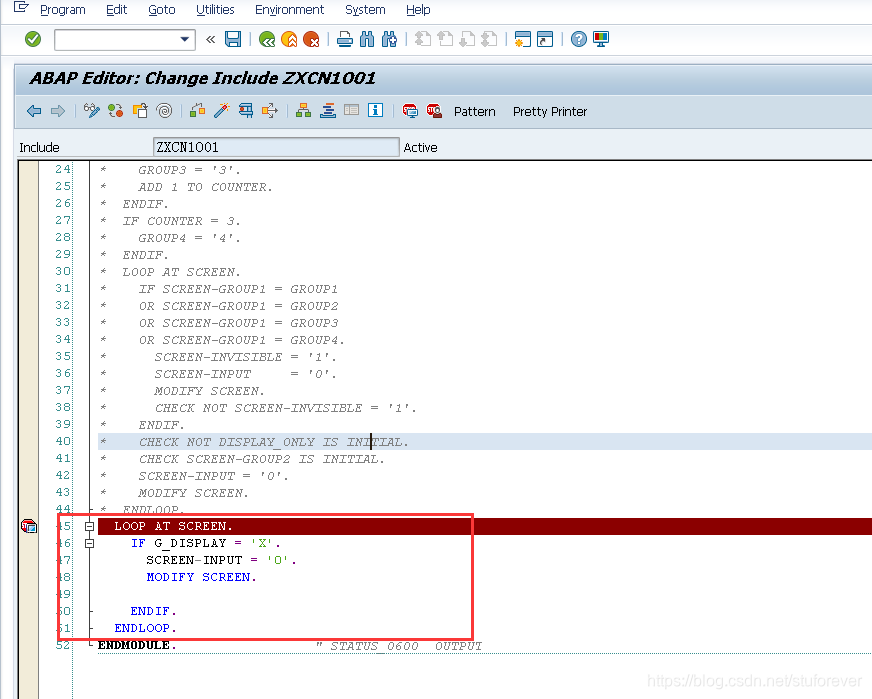
Task: Click the Display Object List hierarchy icon
Action: coord(304,111)
